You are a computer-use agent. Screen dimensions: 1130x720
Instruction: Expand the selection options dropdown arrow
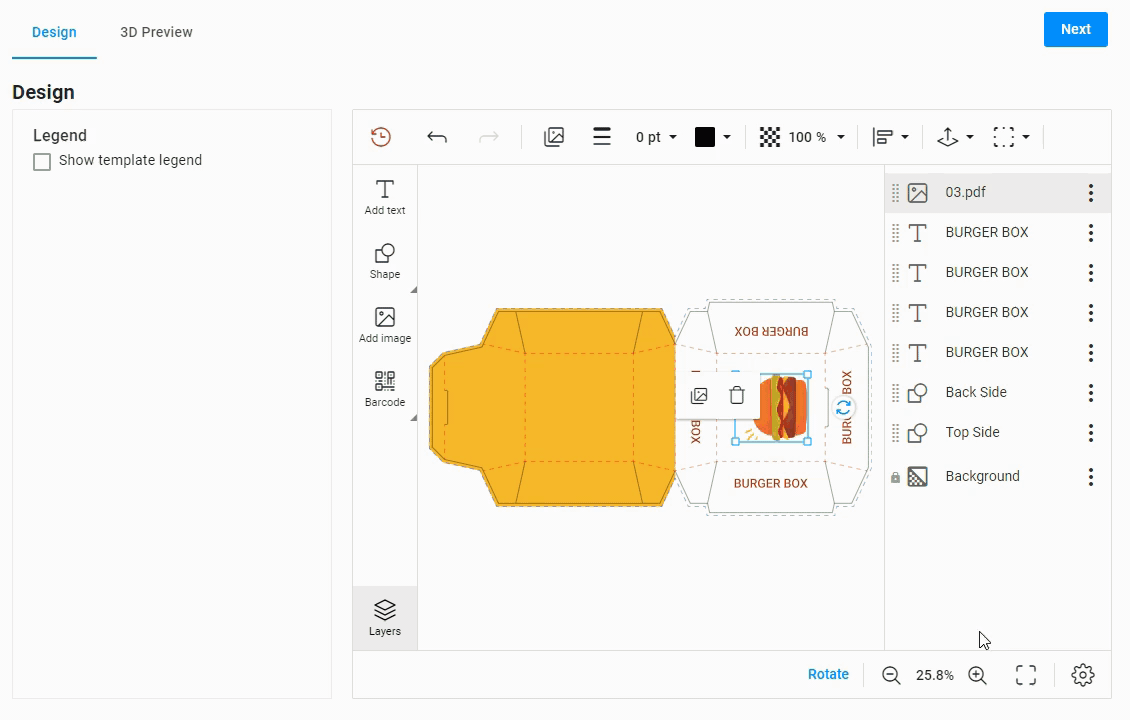[x=1026, y=137]
